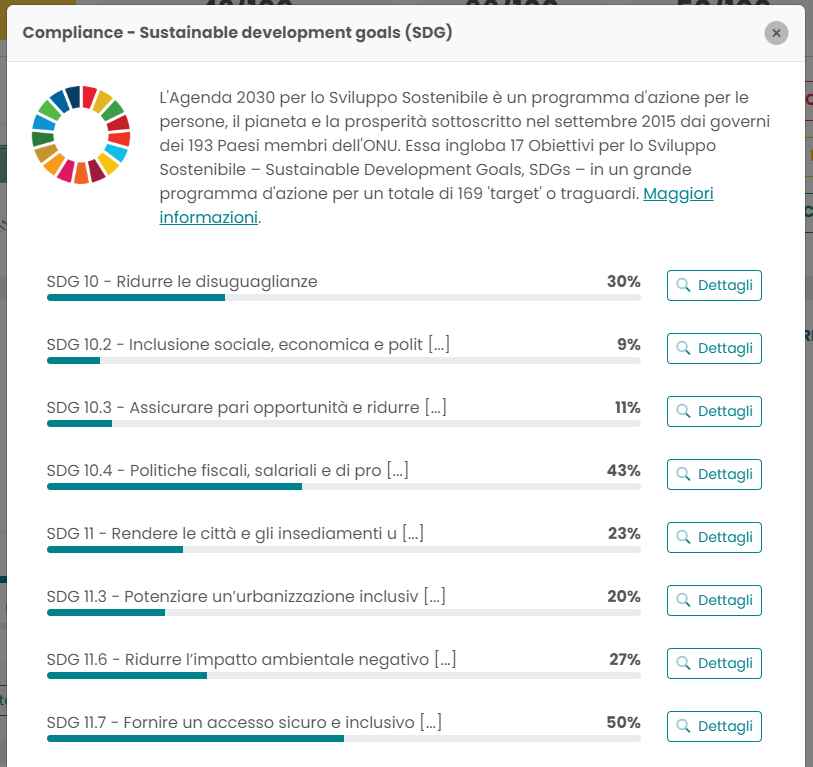The height and width of the screenshot is (767, 813).
Task: Show Dettagli for SDG 11
Action: coord(714,537)
